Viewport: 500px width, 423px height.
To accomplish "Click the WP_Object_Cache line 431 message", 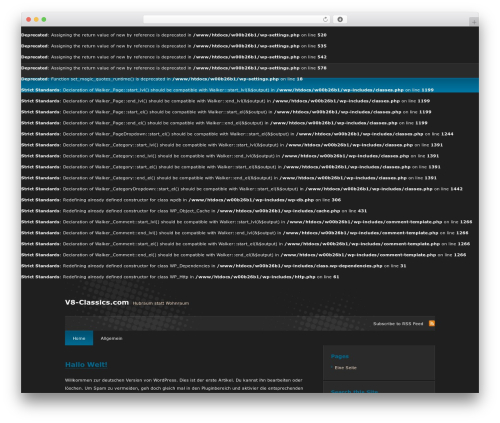I will pos(194,211).
